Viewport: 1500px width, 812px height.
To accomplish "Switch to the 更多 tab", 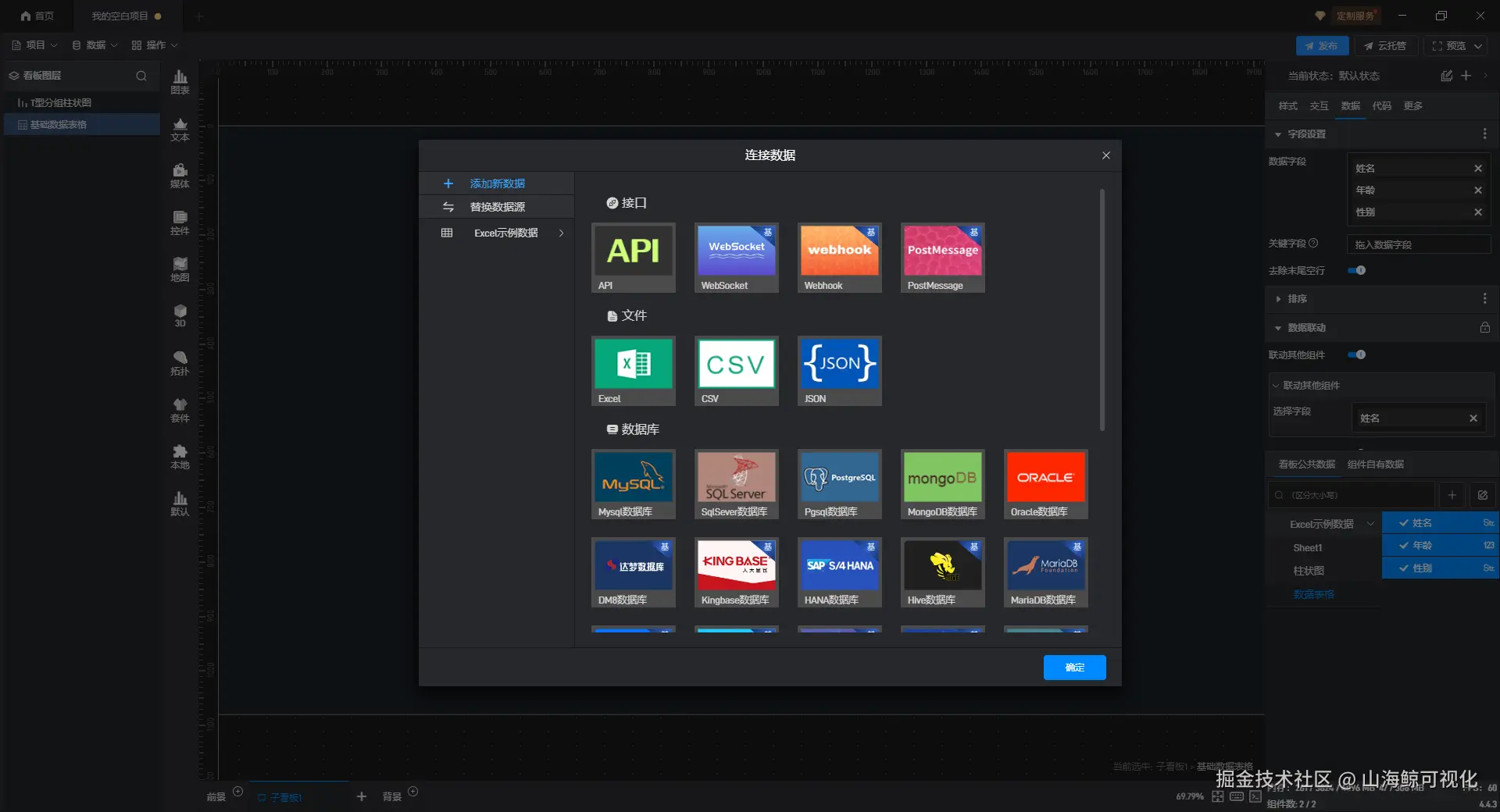I will (1413, 106).
